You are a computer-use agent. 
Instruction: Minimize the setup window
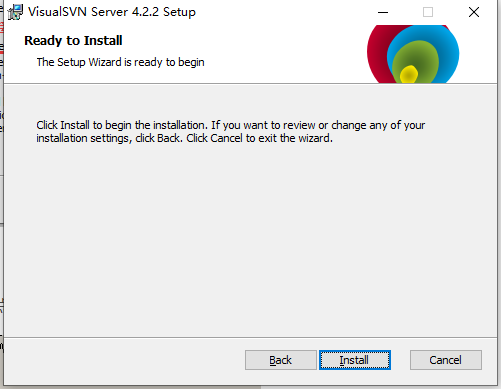click(x=383, y=12)
